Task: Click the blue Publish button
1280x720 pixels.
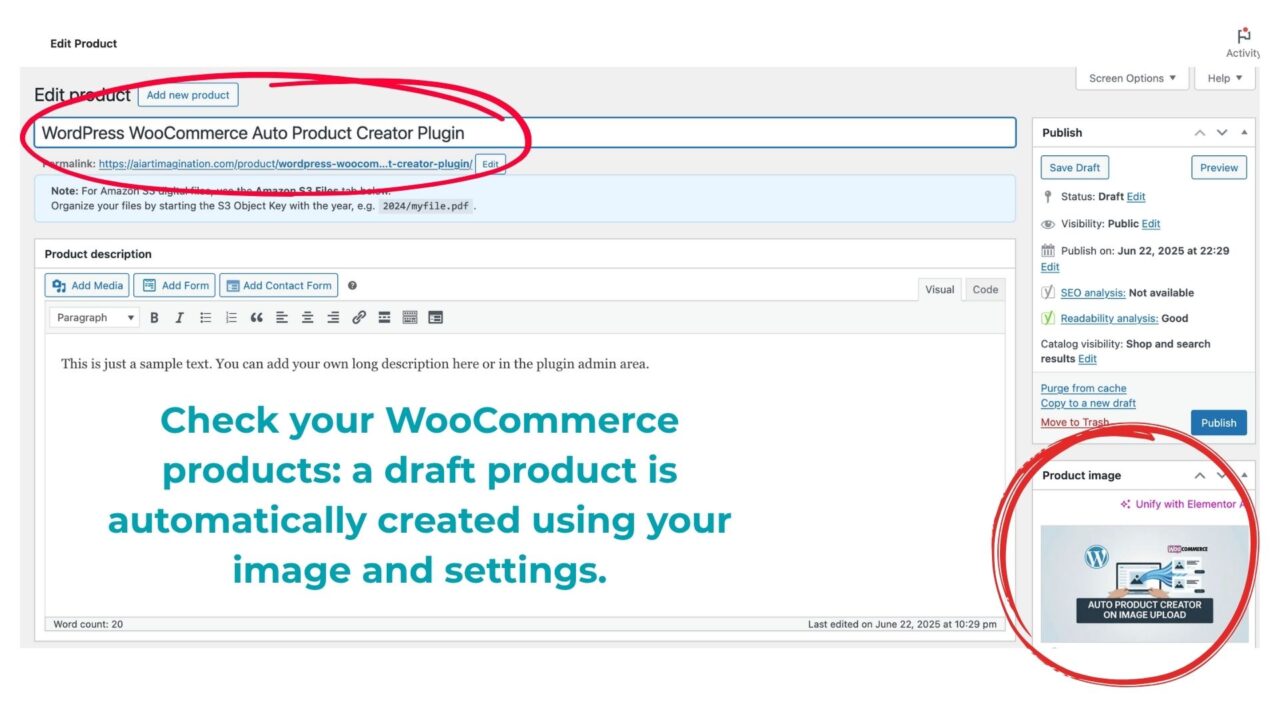Action: click(x=1218, y=423)
